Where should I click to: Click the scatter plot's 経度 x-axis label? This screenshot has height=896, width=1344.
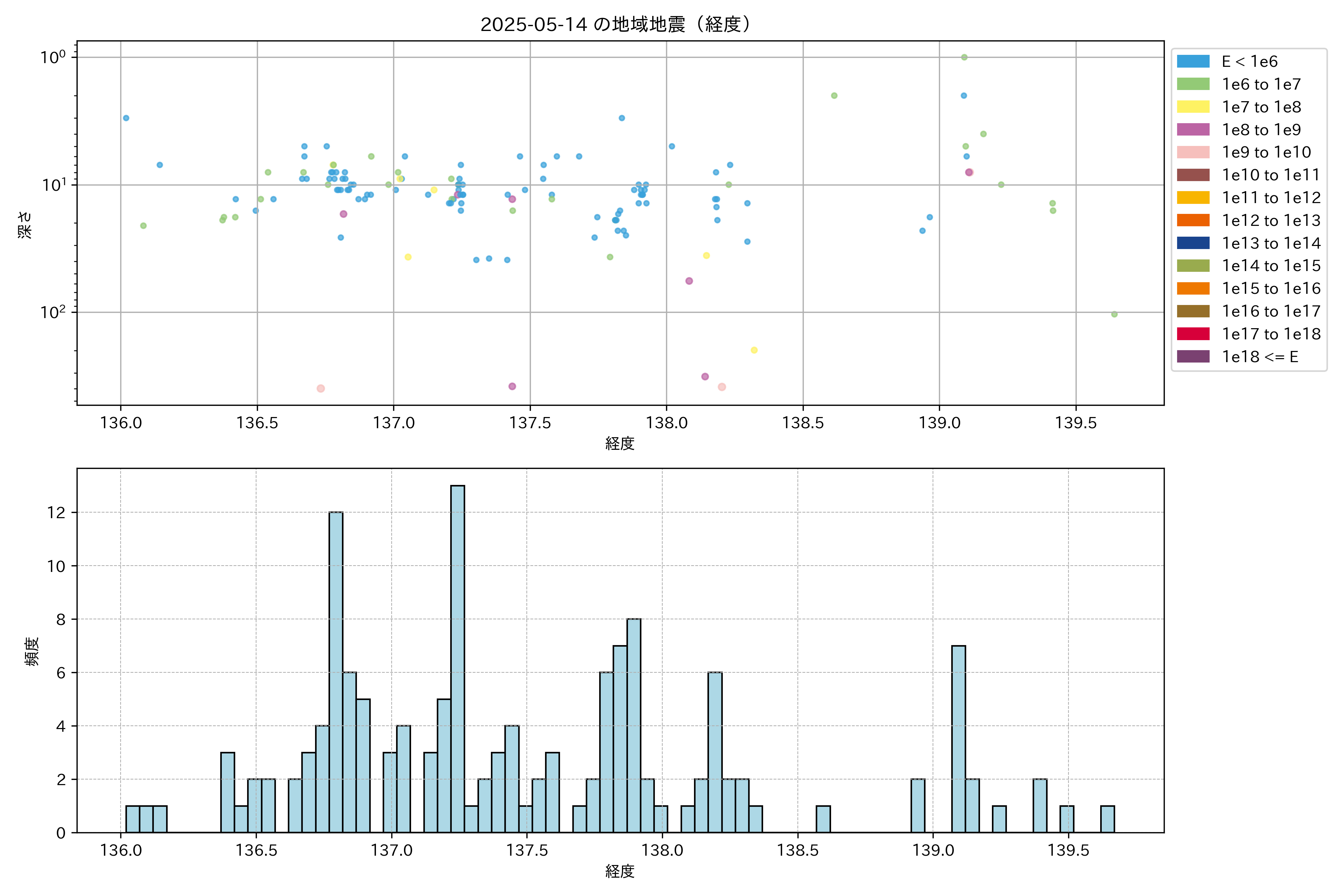pos(619,444)
